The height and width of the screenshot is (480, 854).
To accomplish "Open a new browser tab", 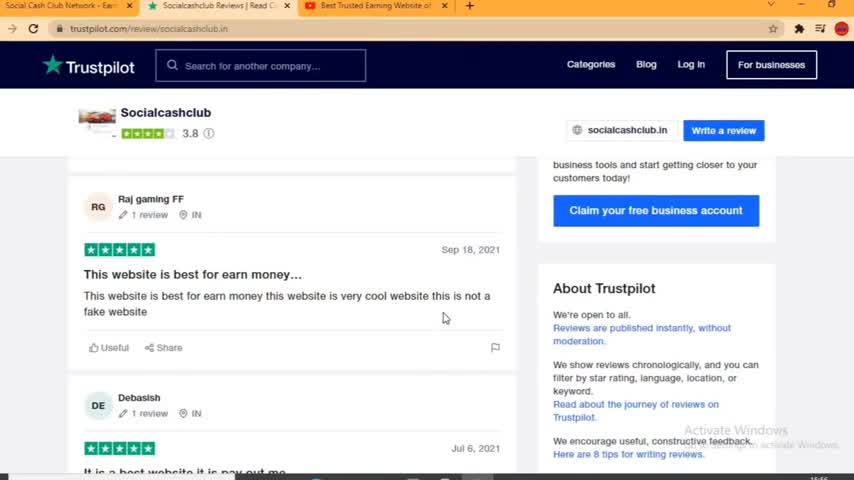I will 469,6.
